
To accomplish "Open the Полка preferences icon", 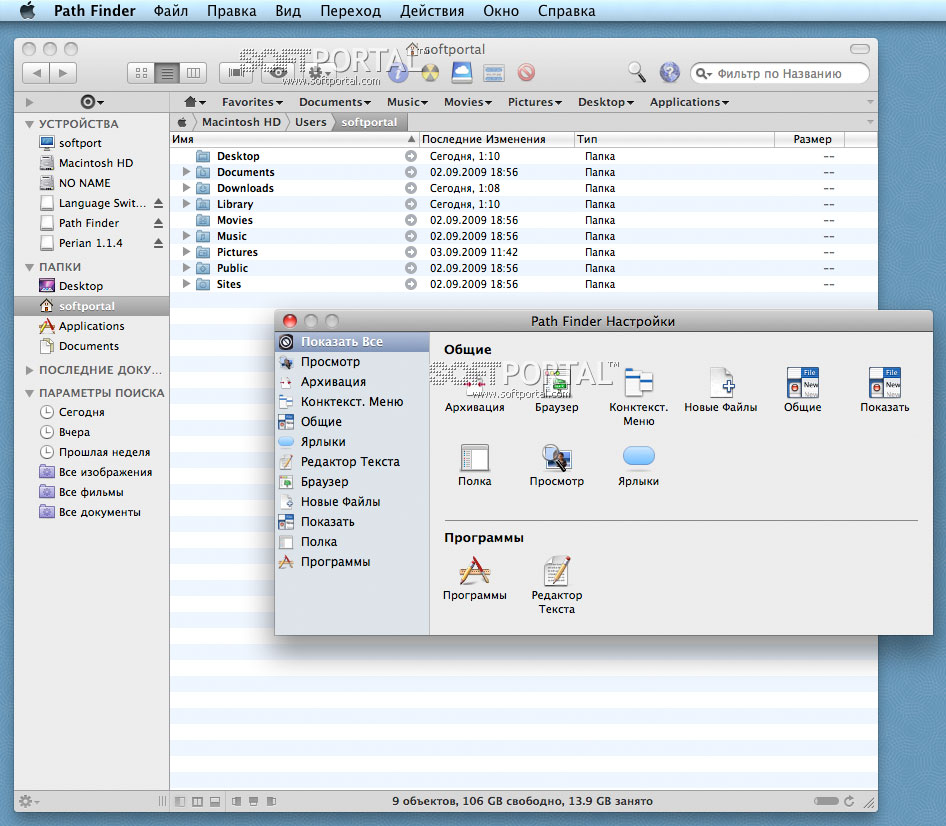I will click(474, 458).
